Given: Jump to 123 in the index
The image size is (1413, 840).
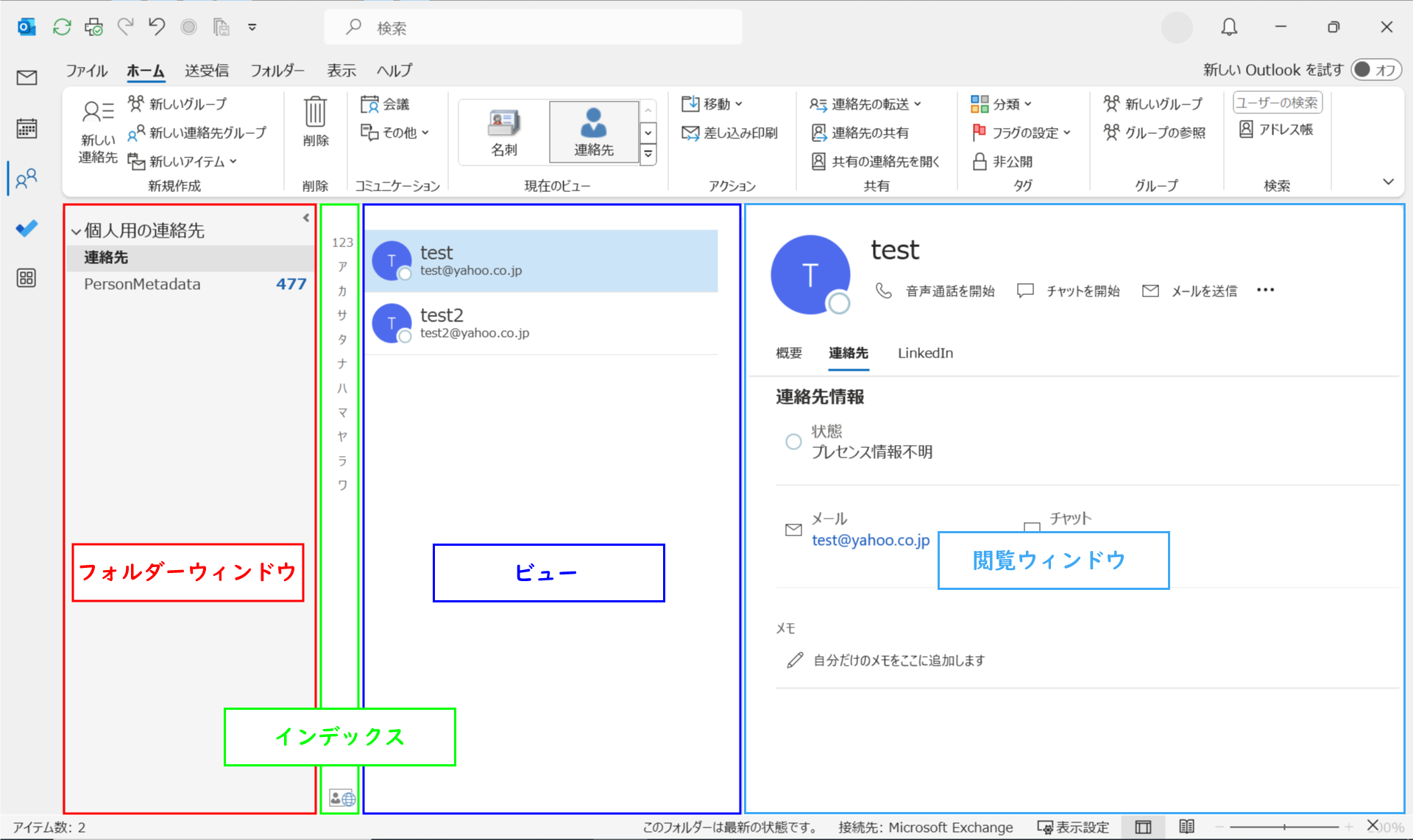Looking at the screenshot, I should (342, 242).
